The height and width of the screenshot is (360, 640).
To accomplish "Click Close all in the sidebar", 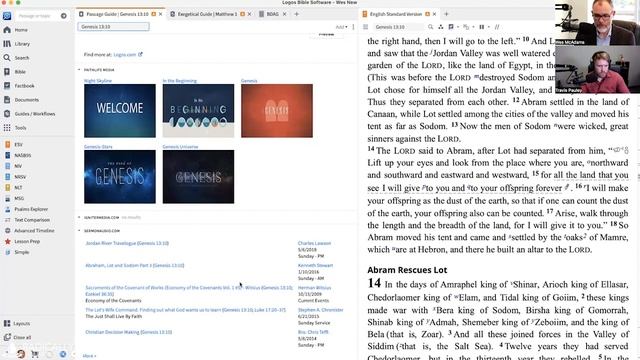I will pos(17,338).
